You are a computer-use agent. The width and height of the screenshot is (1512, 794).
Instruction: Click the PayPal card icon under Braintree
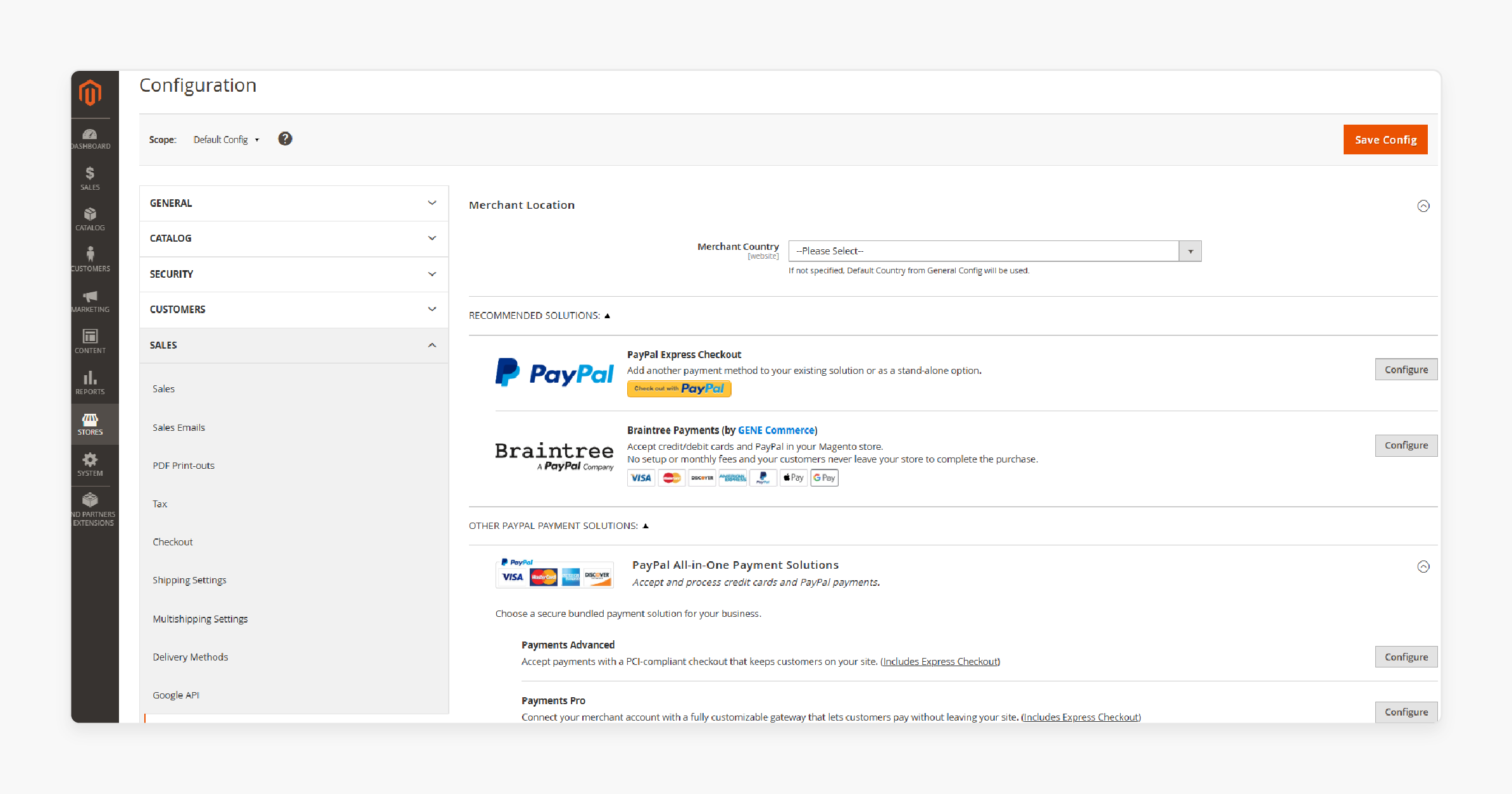(x=763, y=478)
